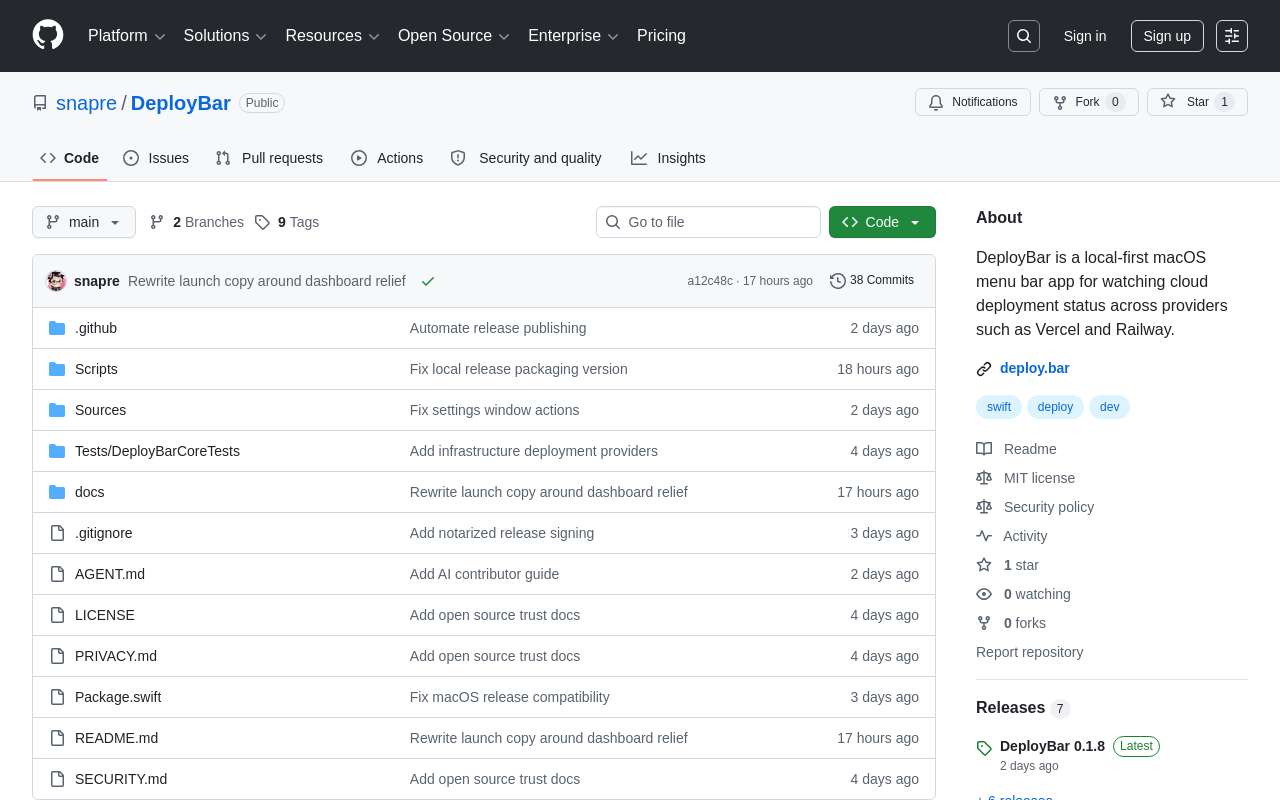The height and width of the screenshot is (800, 1280).
Task: Open the Security and quality tab
Action: click(526, 158)
